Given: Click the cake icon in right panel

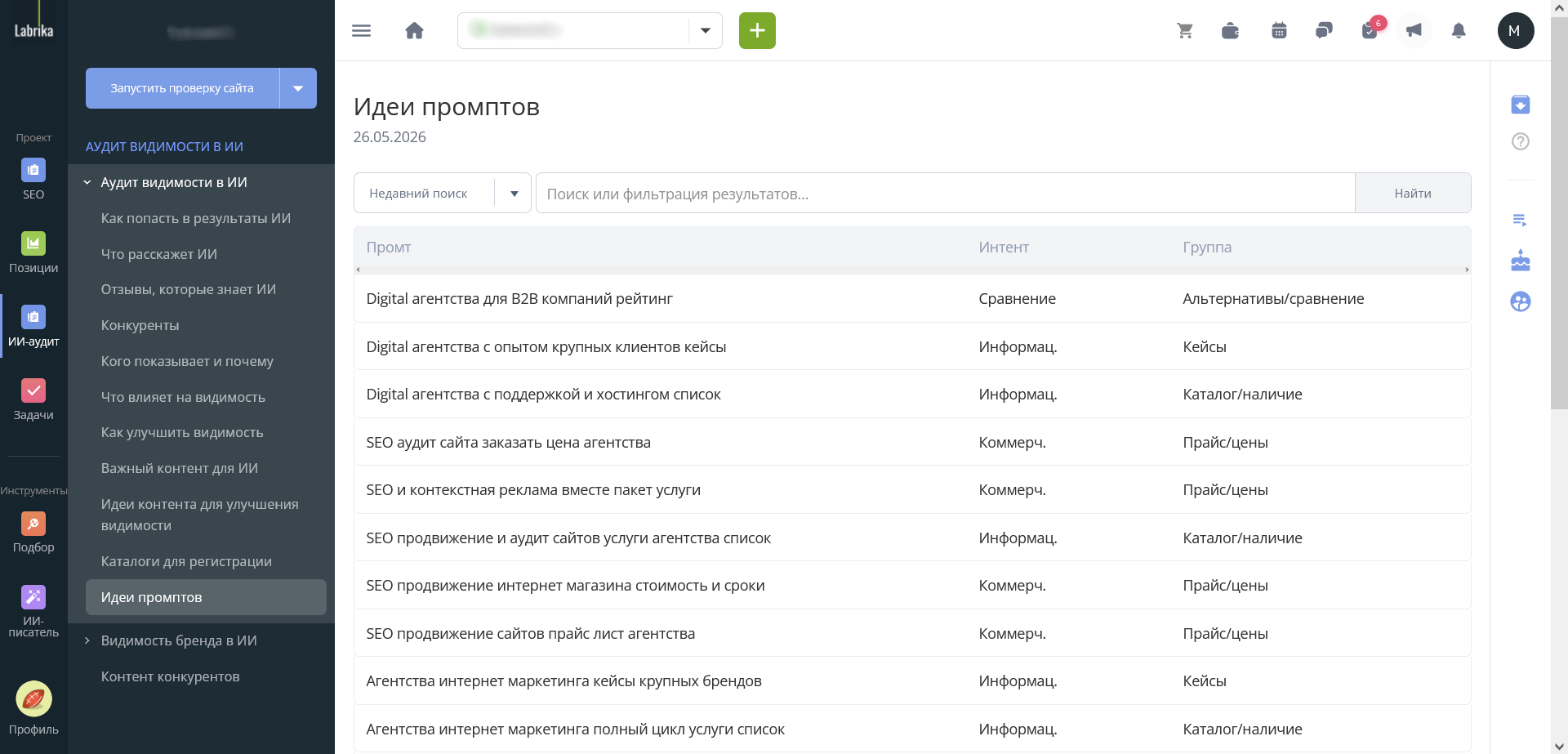Looking at the screenshot, I should point(1520,261).
